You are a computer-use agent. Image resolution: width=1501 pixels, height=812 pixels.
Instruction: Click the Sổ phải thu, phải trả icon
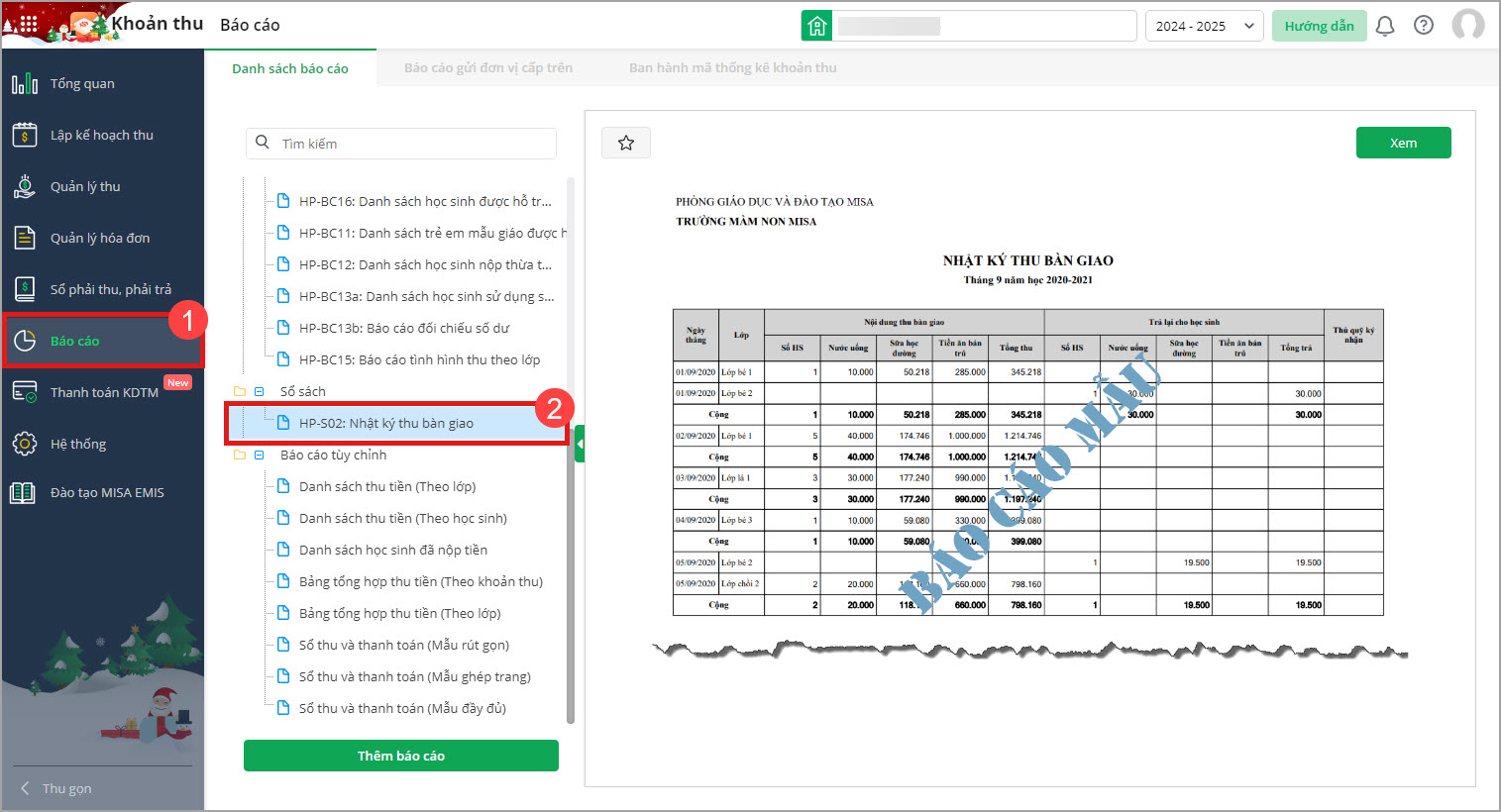(25, 289)
